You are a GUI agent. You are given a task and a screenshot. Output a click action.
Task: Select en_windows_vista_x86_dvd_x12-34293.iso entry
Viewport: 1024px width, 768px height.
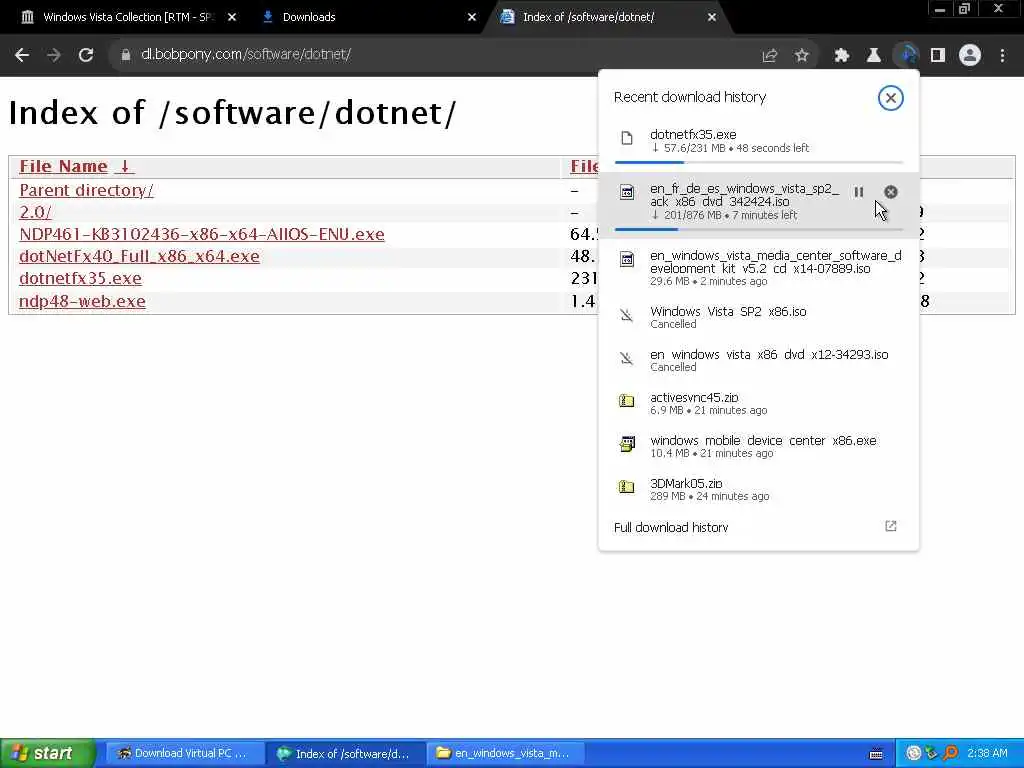[758, 360]
